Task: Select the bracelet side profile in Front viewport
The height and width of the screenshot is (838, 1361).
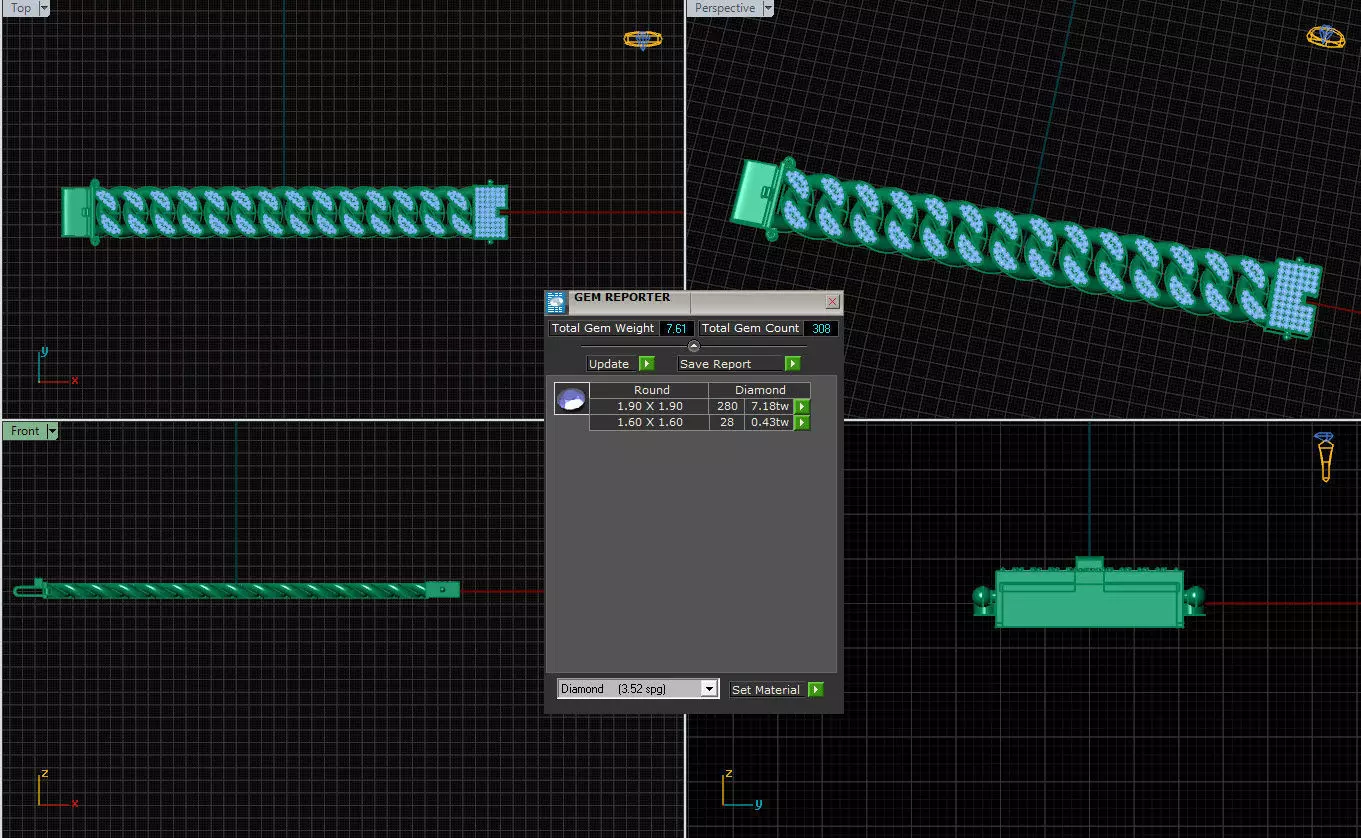Action: pyautogui.click(x=237, y=590)
